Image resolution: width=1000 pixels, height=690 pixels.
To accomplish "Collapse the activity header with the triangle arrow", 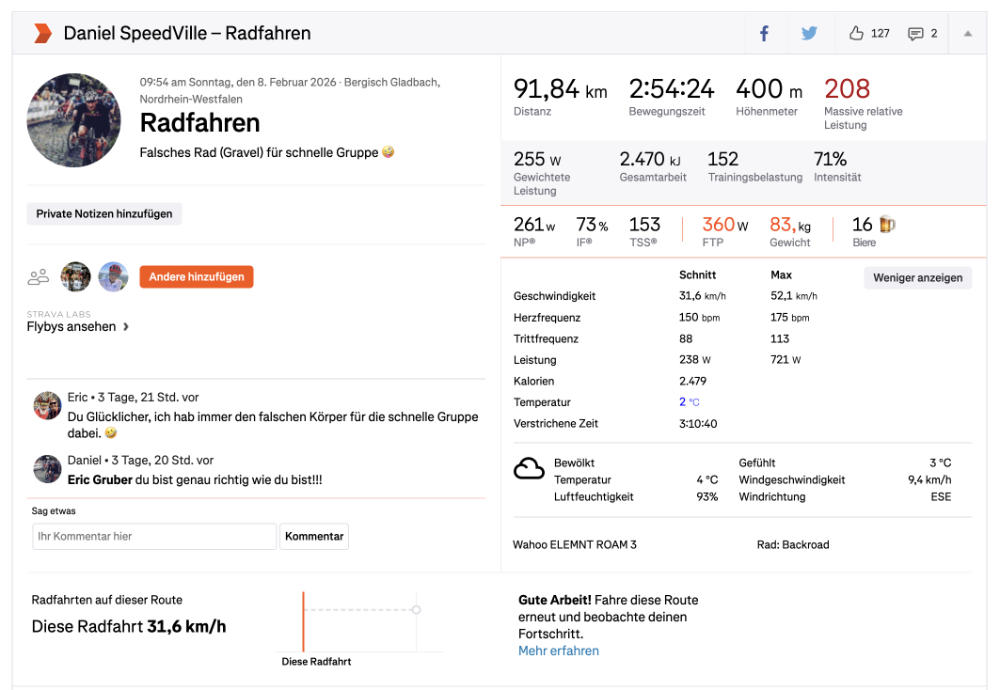I will 967,33.
